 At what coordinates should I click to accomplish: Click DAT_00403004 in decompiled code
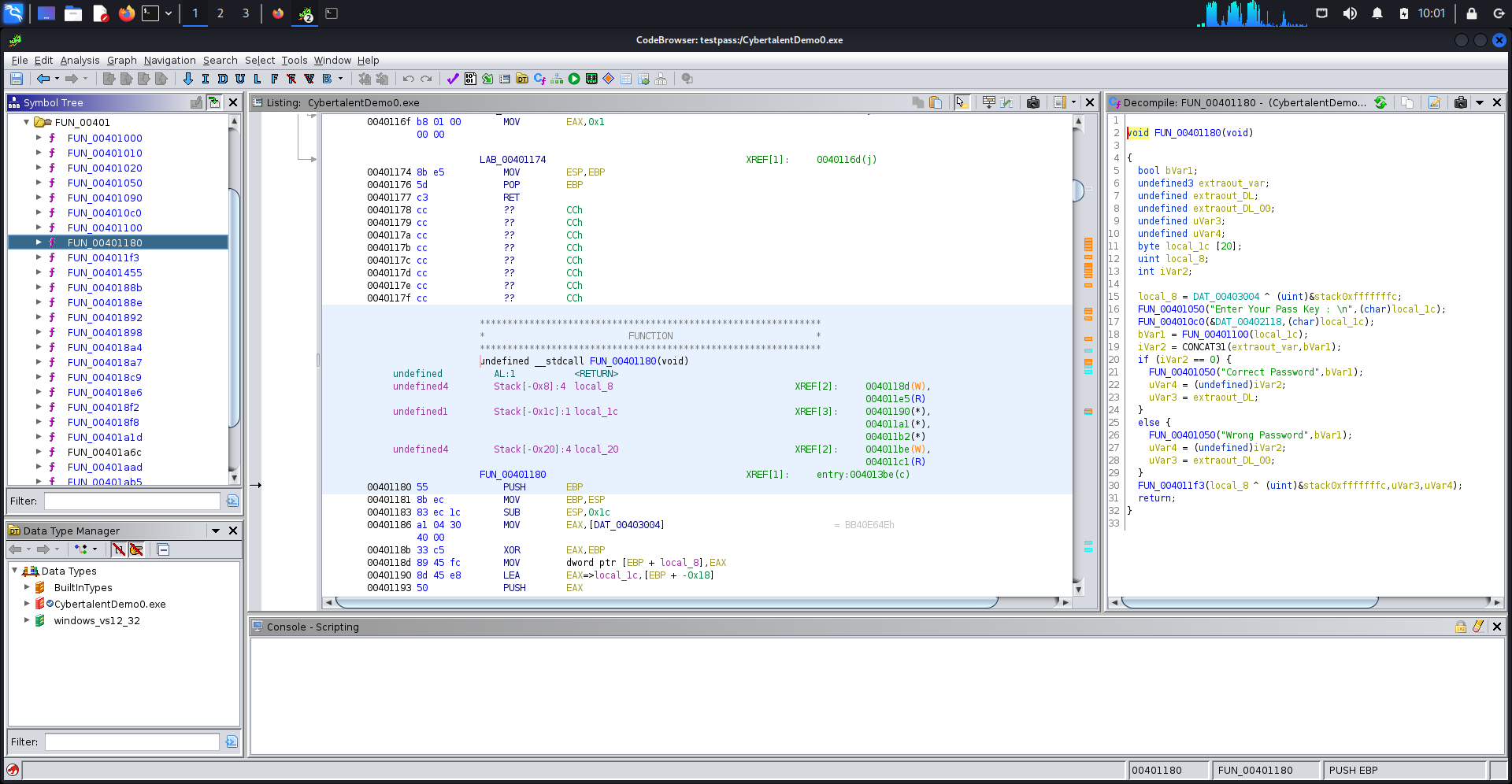click(1226, 296)
